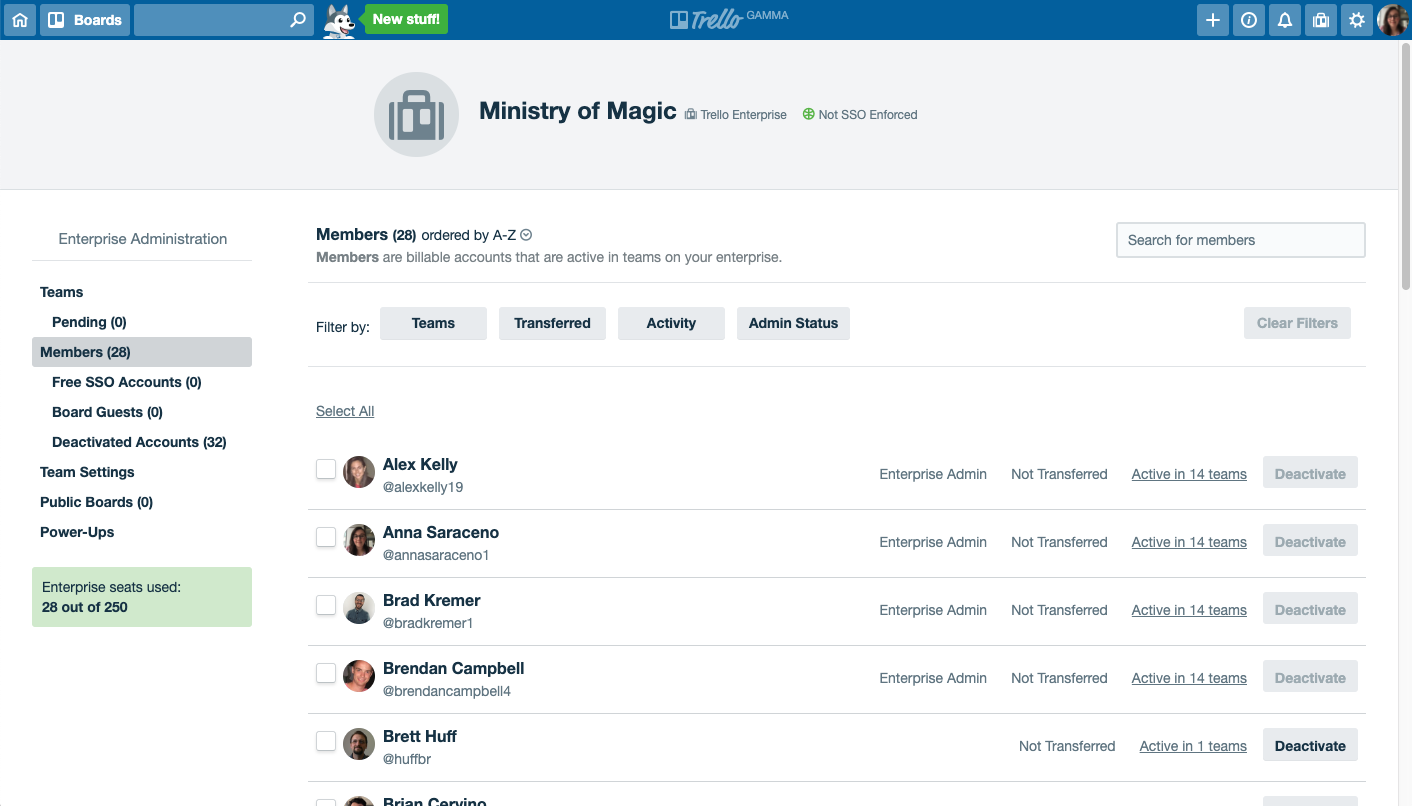The image size is (1412, 806).
Task: Open Teams in the sidebar
Action: pyautogui.click(x=62, y=292)
